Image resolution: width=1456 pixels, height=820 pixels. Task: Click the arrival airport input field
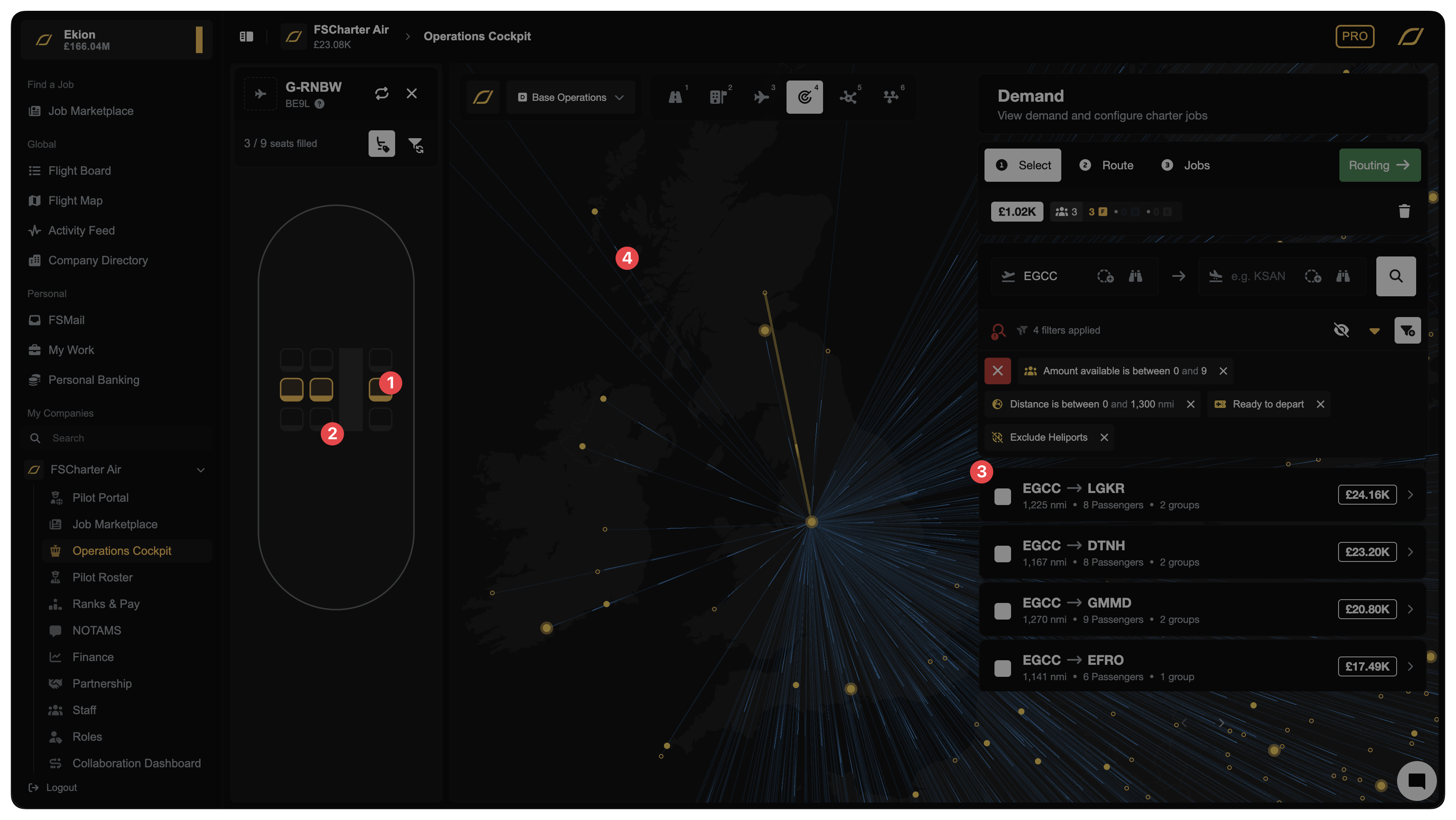pos(1258,276)
